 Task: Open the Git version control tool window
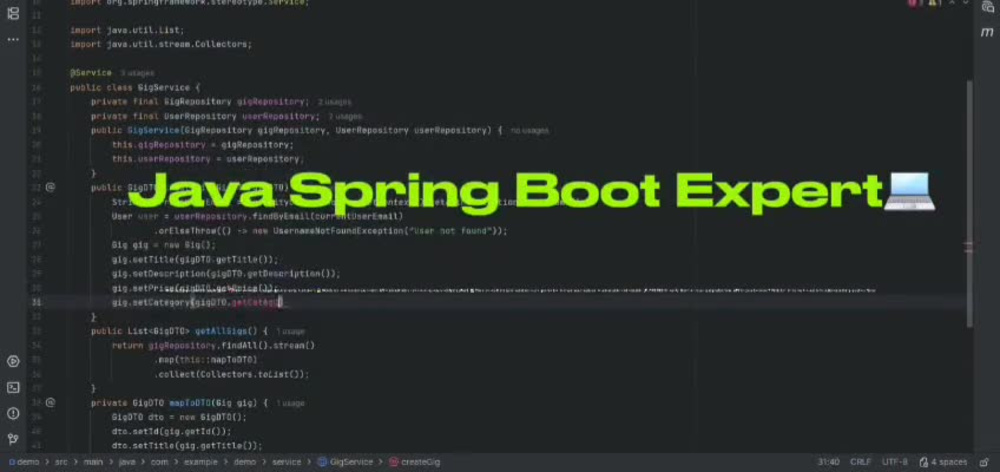tap(13, 439)
